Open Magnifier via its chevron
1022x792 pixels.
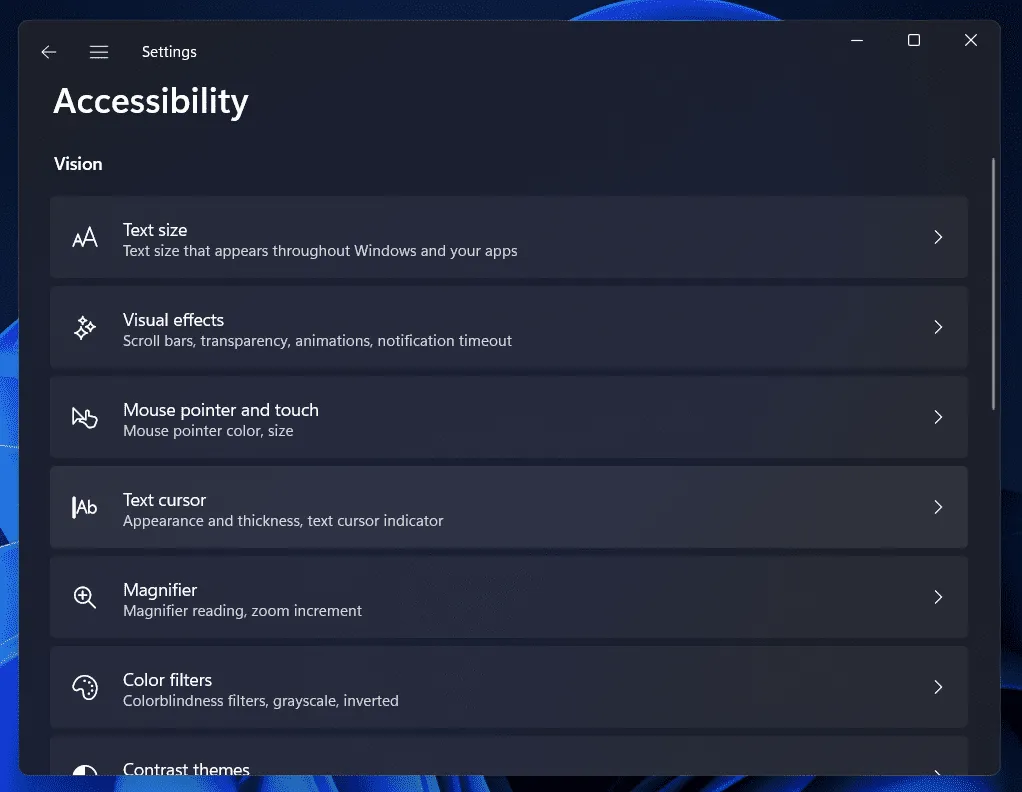(x=938, y=597)
